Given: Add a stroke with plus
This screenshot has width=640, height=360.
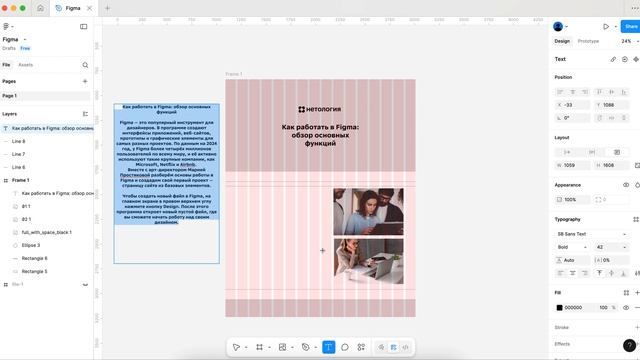Looking at the screenshot, I should coord(637,327).
